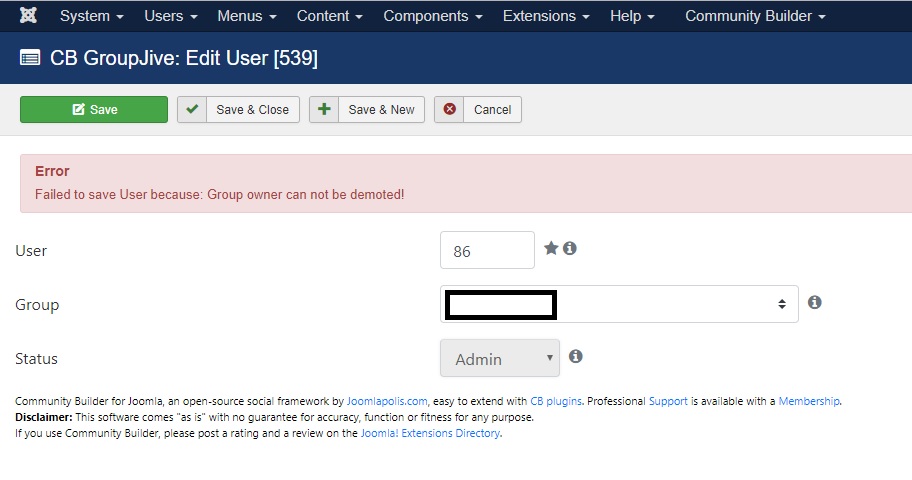Click 'Group owner can not be demoted!' message
This screenshot has width=912, height=480.
pos(306,194)
